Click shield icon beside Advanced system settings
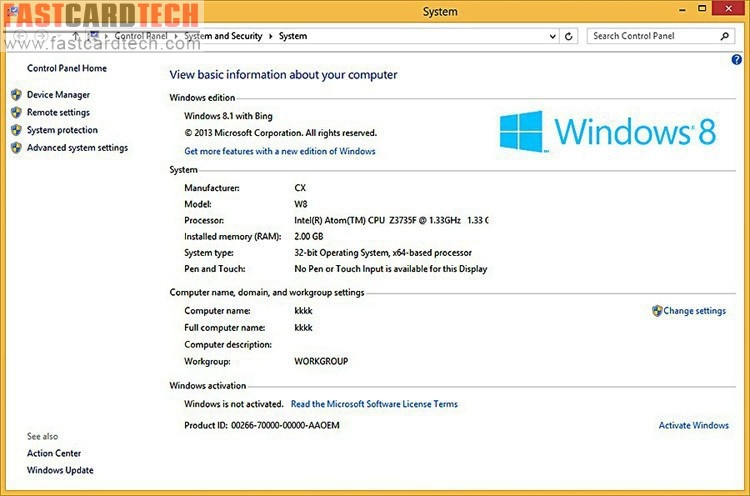The image size is (750, 496). click(16, 148)
